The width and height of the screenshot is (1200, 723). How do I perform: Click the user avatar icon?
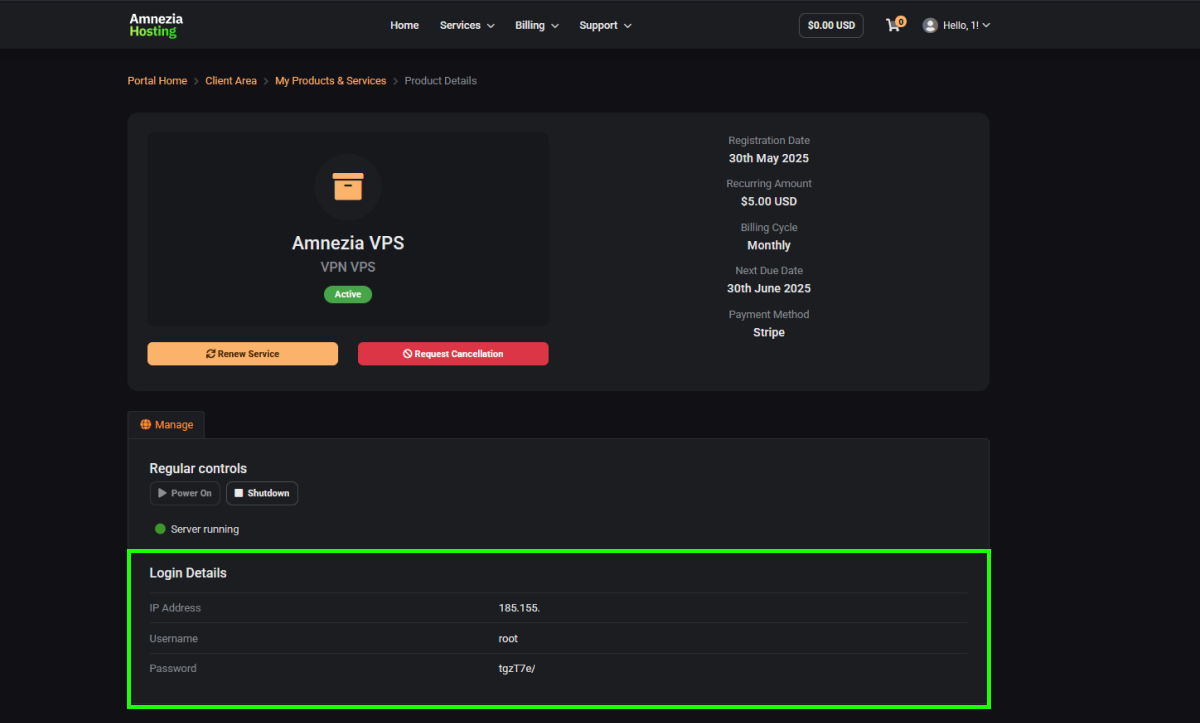930,25
